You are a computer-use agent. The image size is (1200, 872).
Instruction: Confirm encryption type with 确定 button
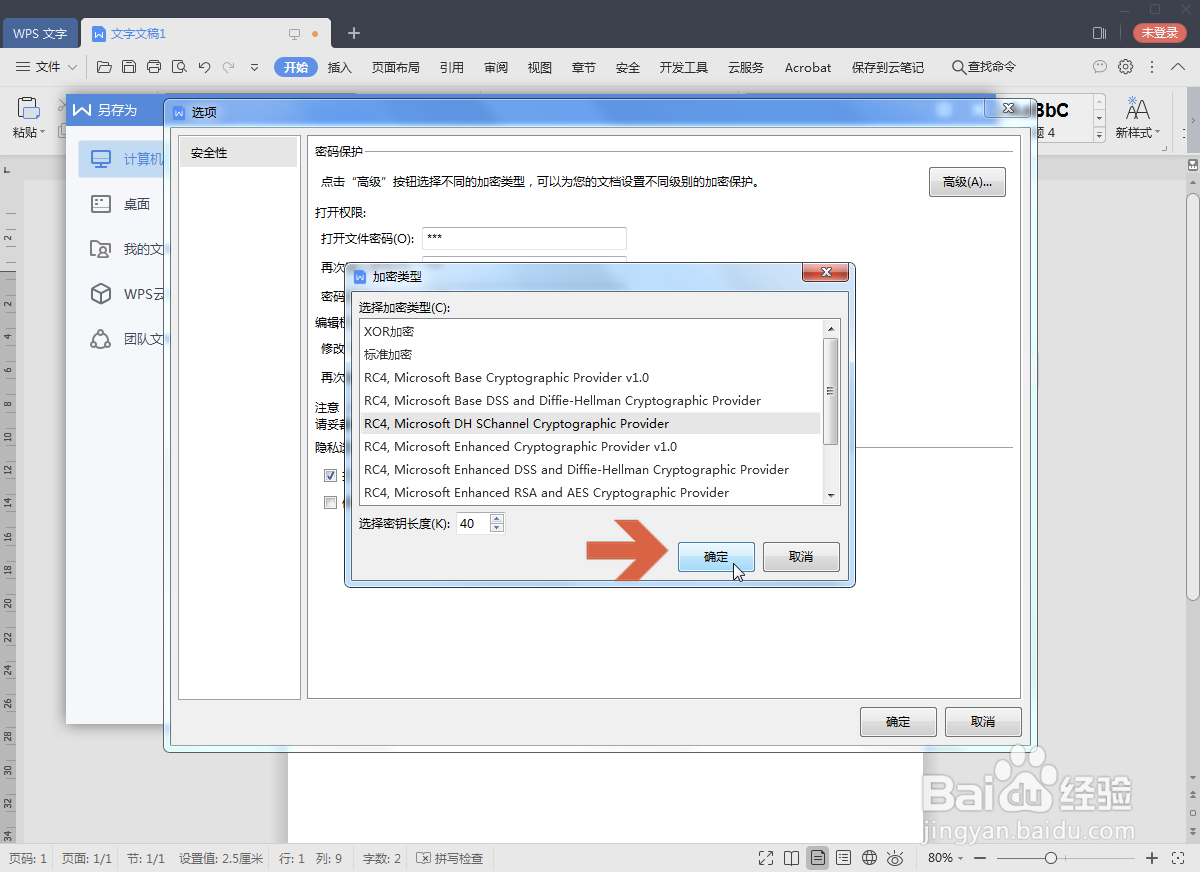pos(716,557)
